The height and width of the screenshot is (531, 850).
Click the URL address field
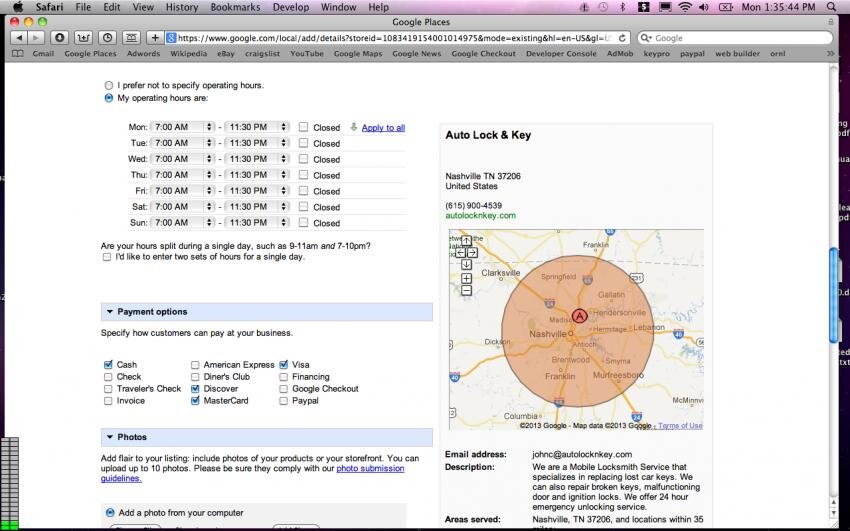click(396, 38)
